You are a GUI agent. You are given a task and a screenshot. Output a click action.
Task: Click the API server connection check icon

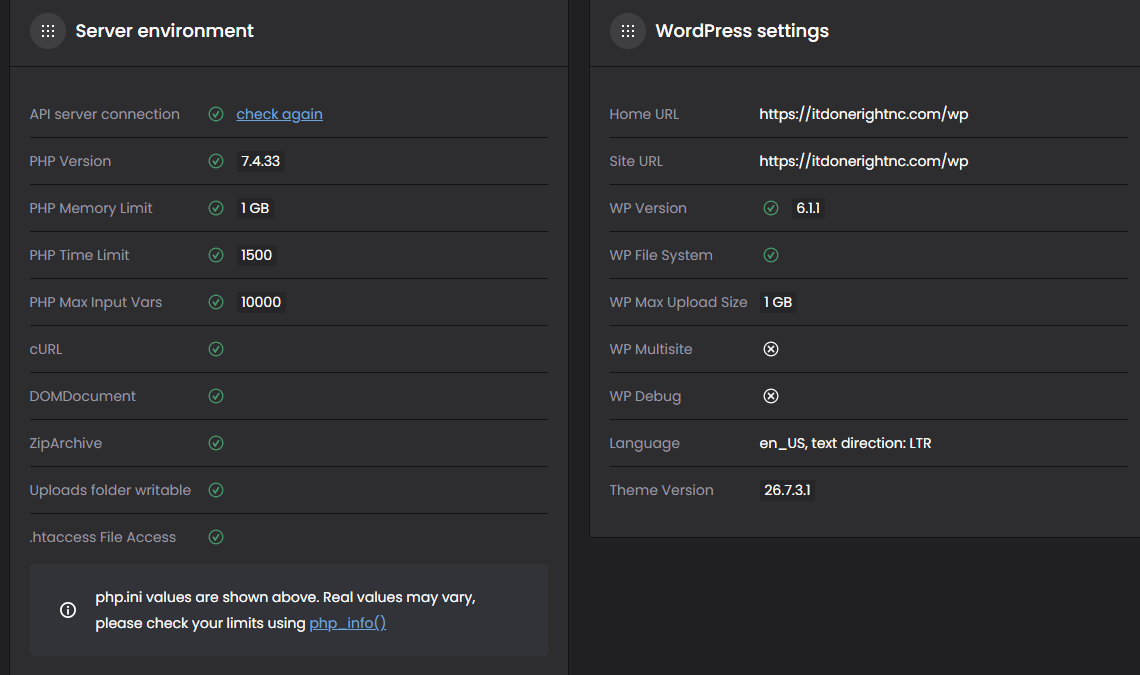pyautogui.click(x=216, y=114)
